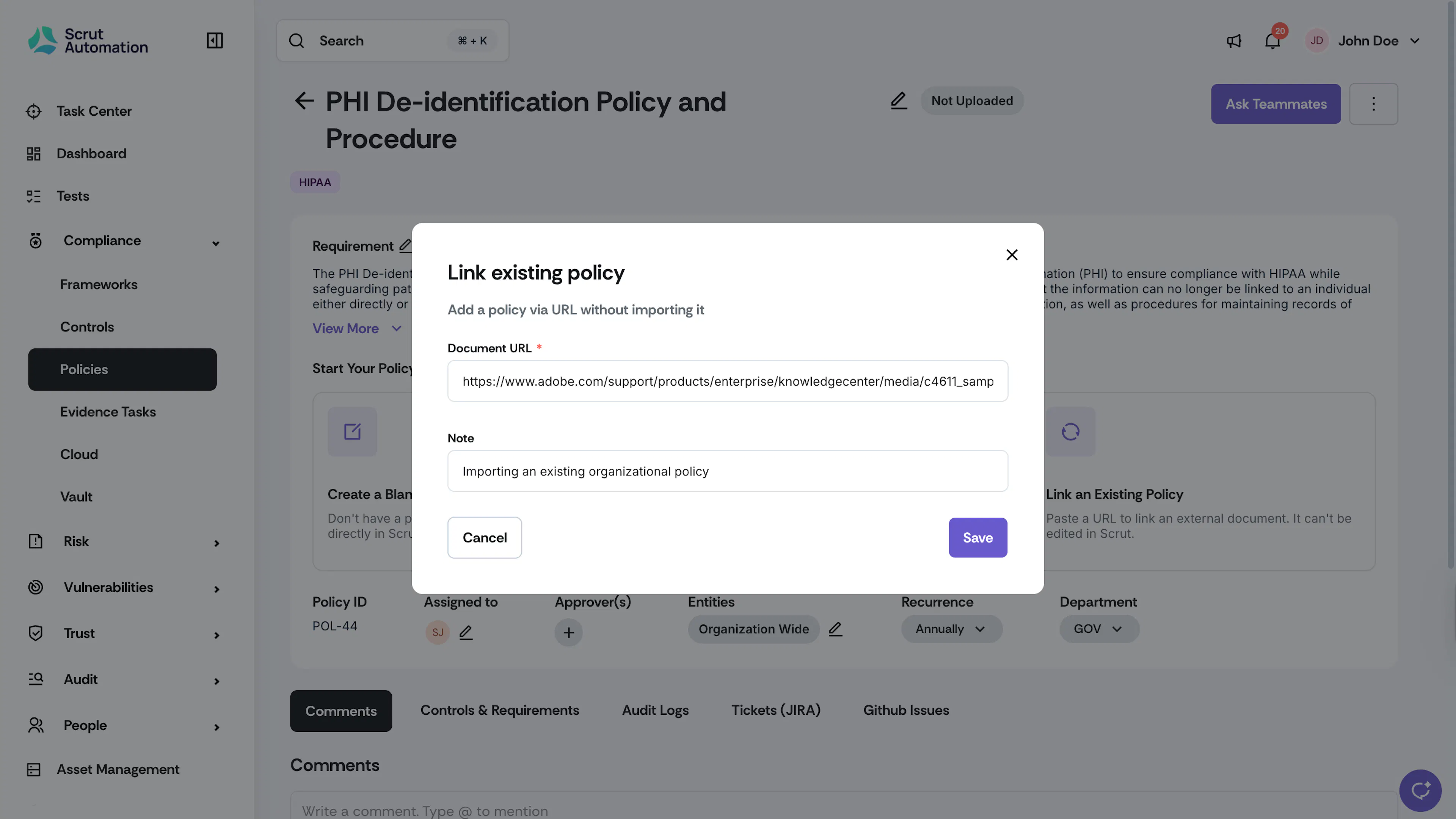Open the chat assistant floating icon

[x=1420, y=790]
